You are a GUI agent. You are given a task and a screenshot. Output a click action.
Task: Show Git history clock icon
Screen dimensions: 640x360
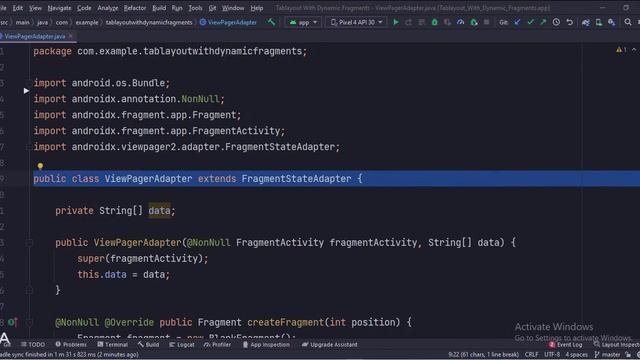pyautogui.click(x=556, y=22)
